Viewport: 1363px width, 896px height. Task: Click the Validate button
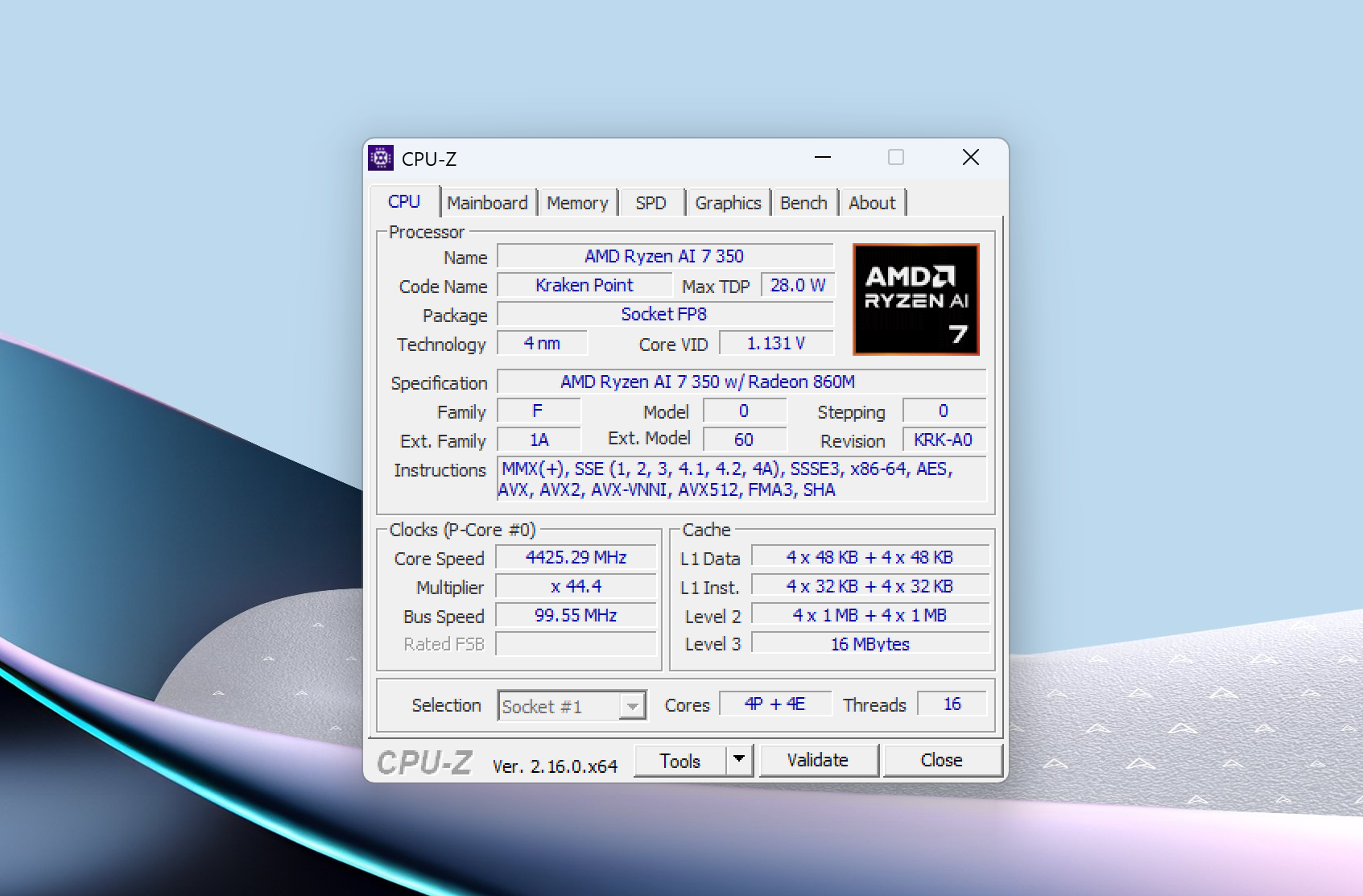point(818,760)
